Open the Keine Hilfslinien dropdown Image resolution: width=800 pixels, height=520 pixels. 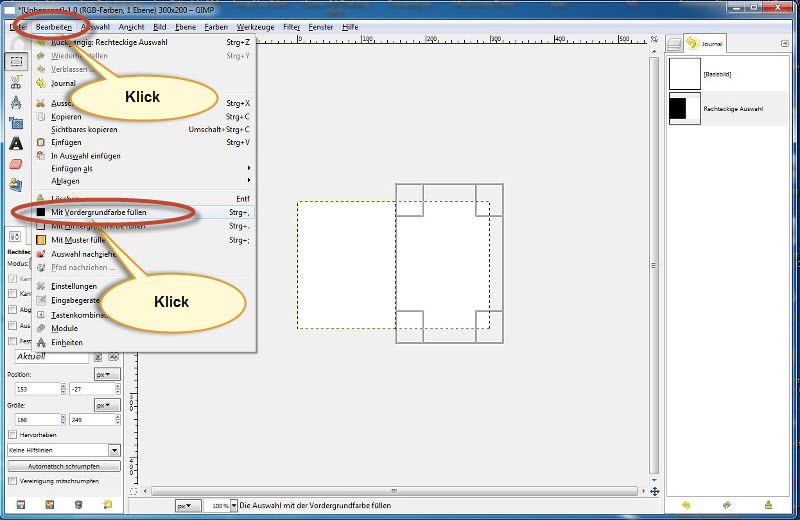[x=64, y=450]
